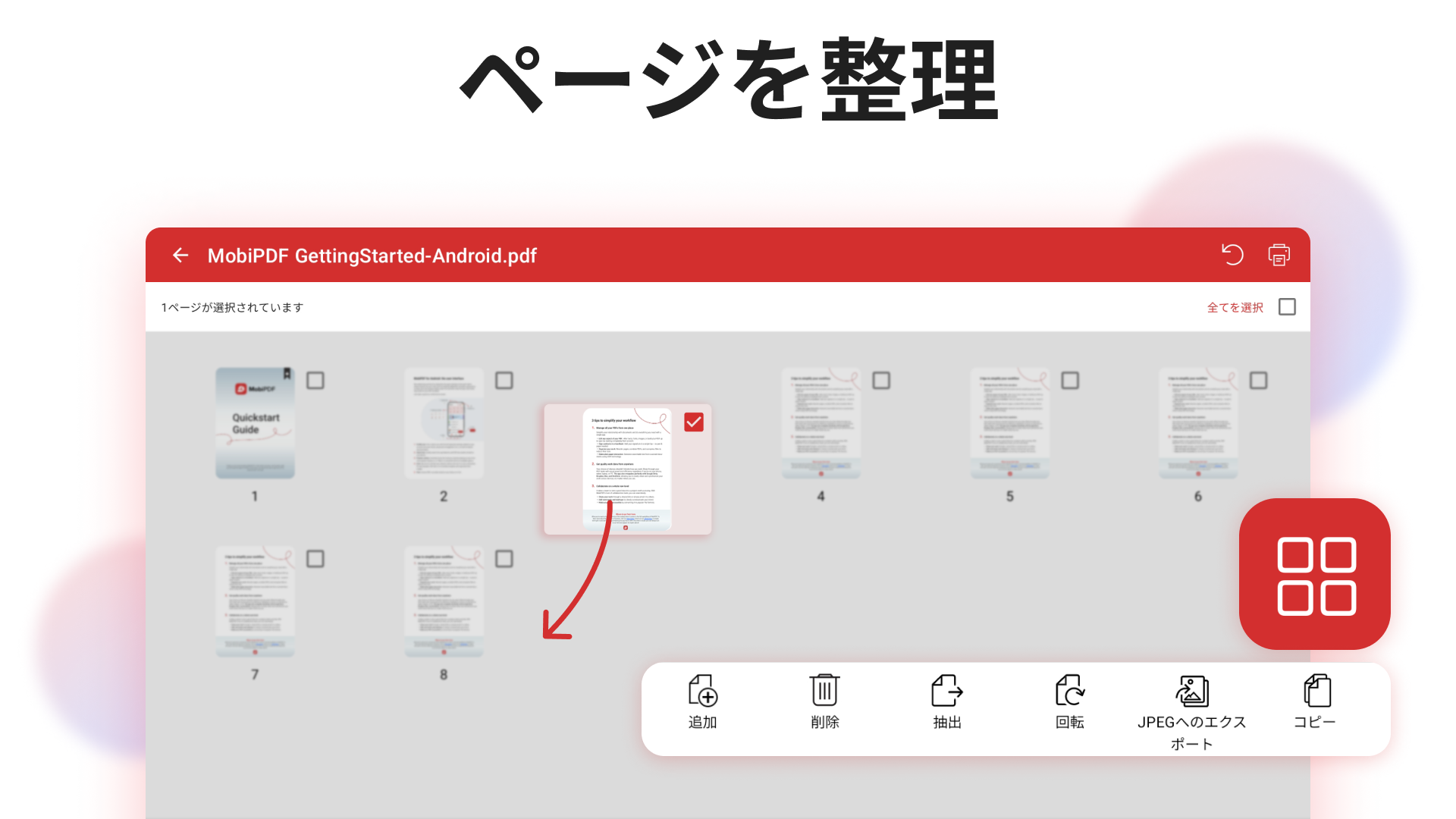The height and width of the screenshot is (819, 1456).
Task: Check the box for page 5
Action: click(x=1070, y=381)
